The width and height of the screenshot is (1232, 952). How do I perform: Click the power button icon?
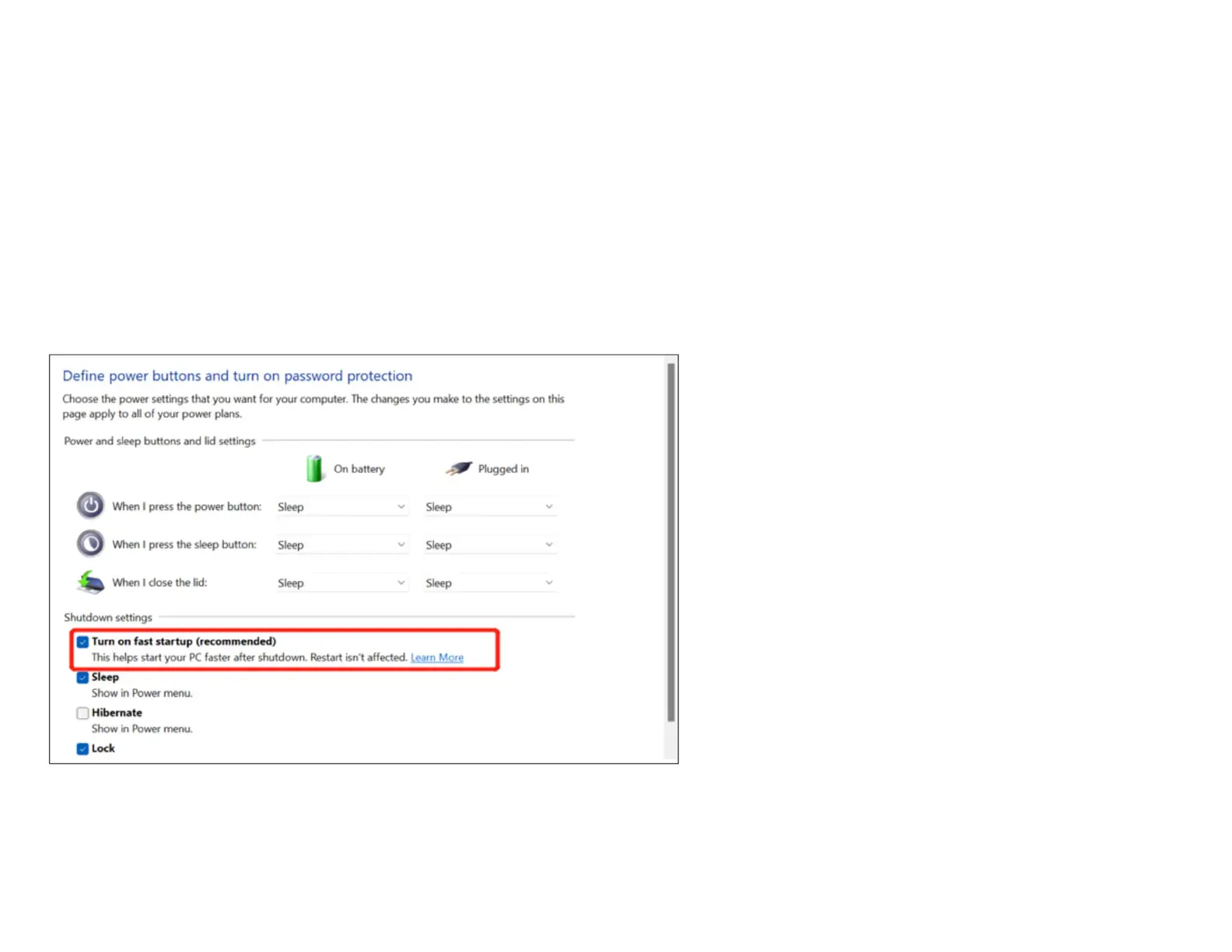(90, 506)
